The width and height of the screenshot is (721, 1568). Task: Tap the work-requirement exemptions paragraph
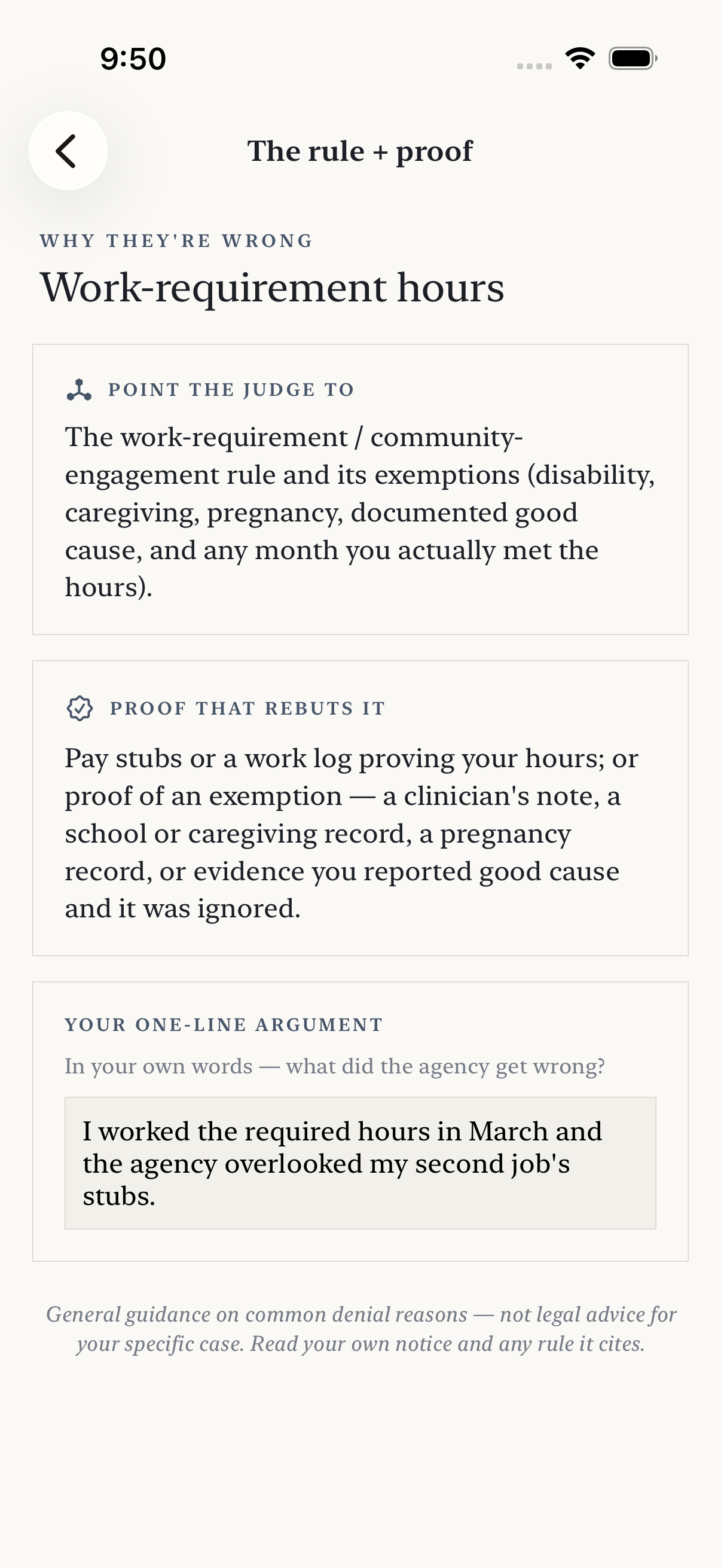(360, 512)
